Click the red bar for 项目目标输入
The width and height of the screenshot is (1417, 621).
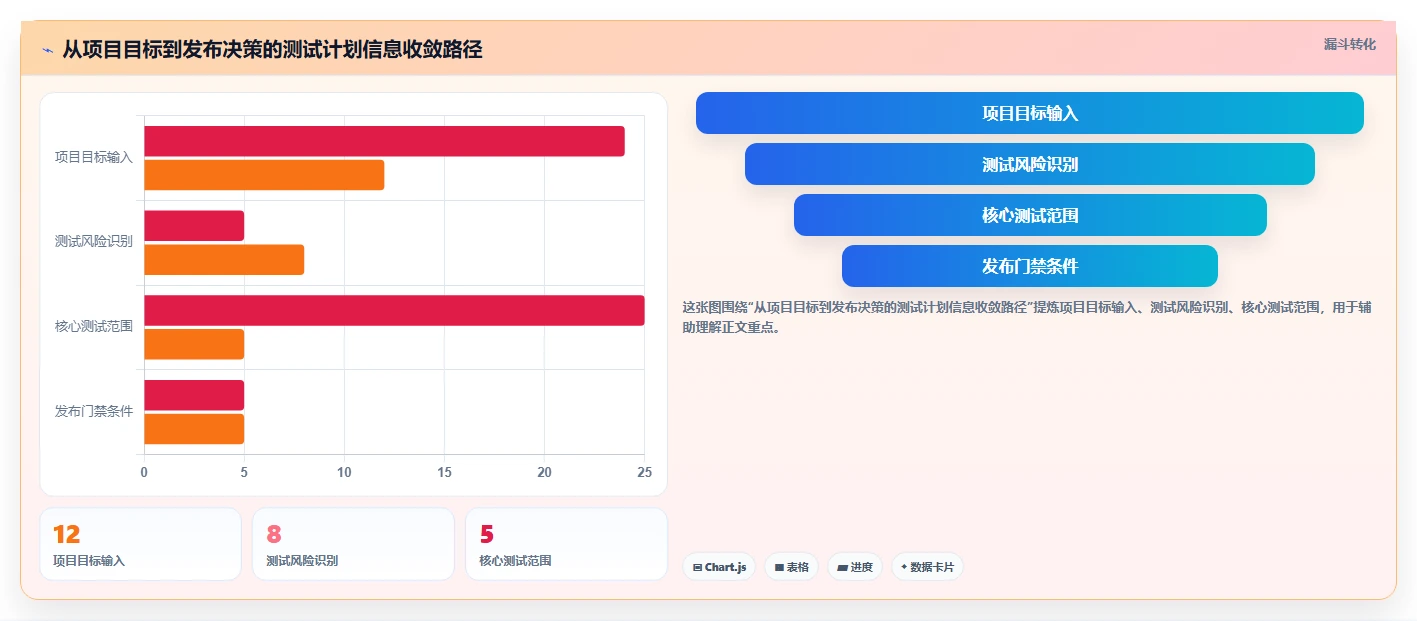point(384,141)
